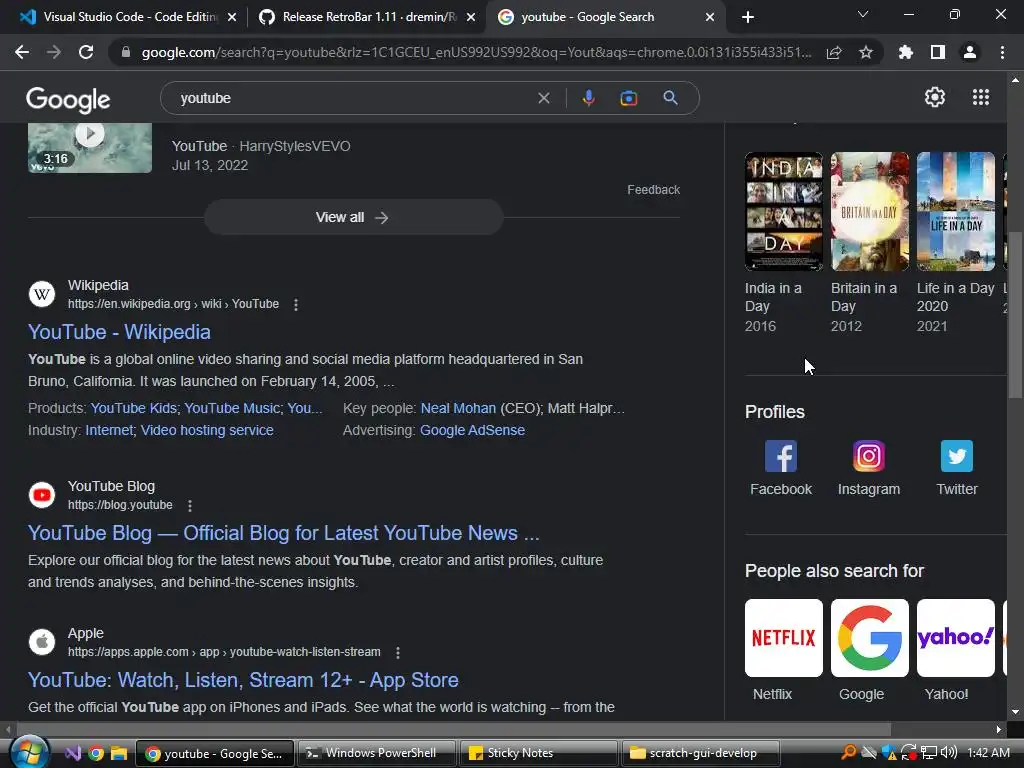The height and width of the screenshot is (768, 1024).
Task: Open the Google apps grid
Action: pyautogui.click(x=981, y=97)
